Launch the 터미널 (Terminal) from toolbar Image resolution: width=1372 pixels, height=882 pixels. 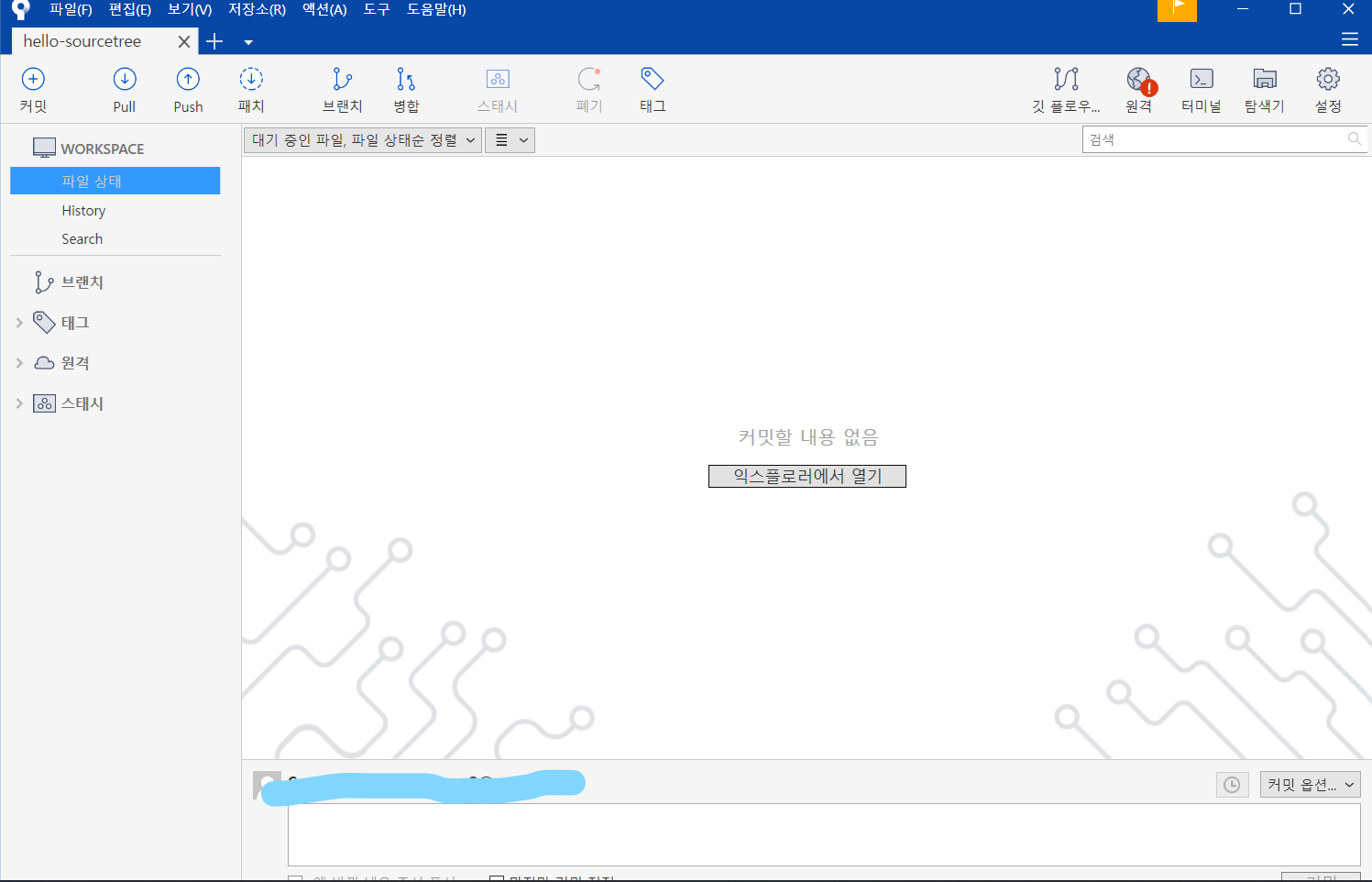point(1202,90)
